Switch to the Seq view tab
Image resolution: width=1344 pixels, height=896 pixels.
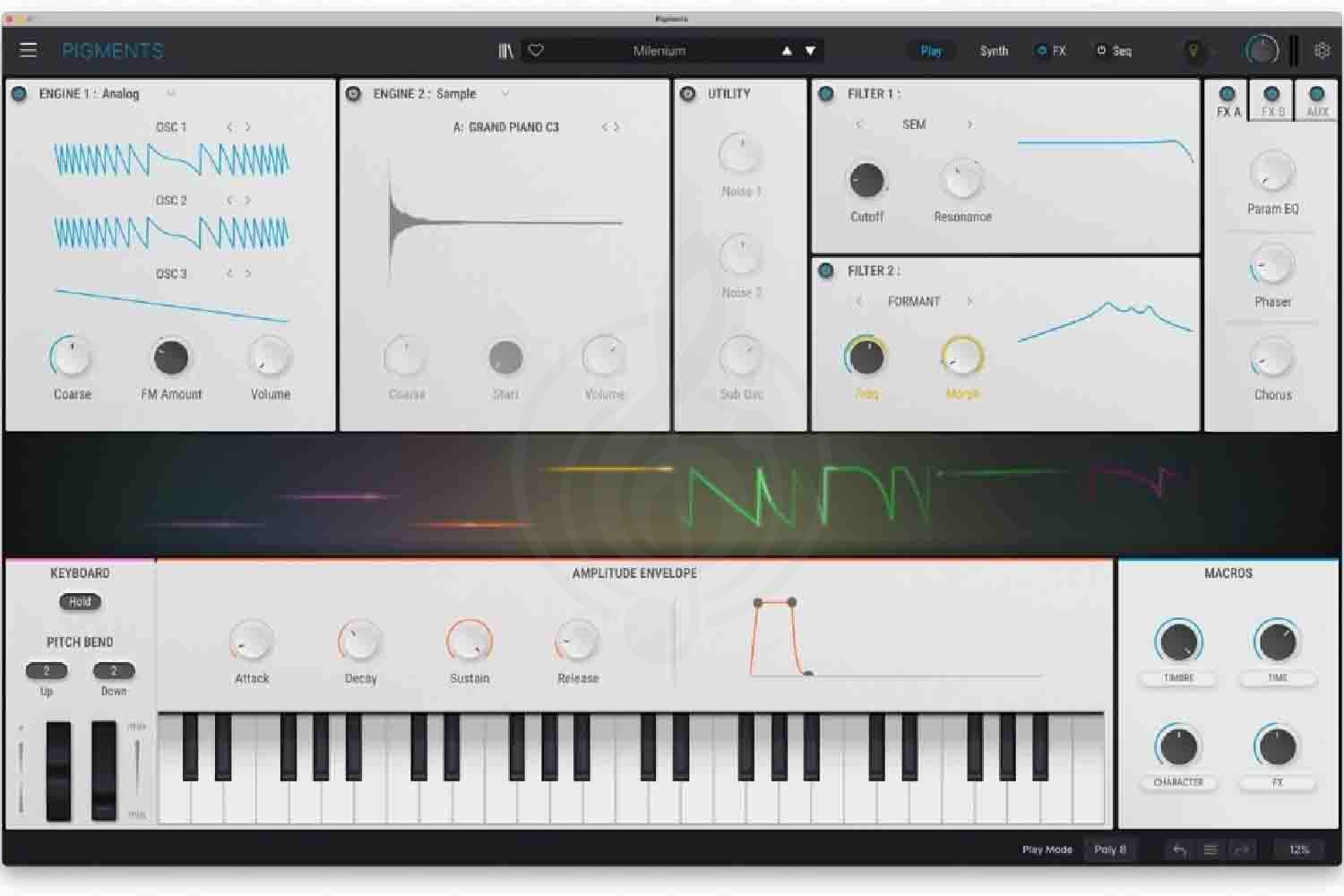1115,51
